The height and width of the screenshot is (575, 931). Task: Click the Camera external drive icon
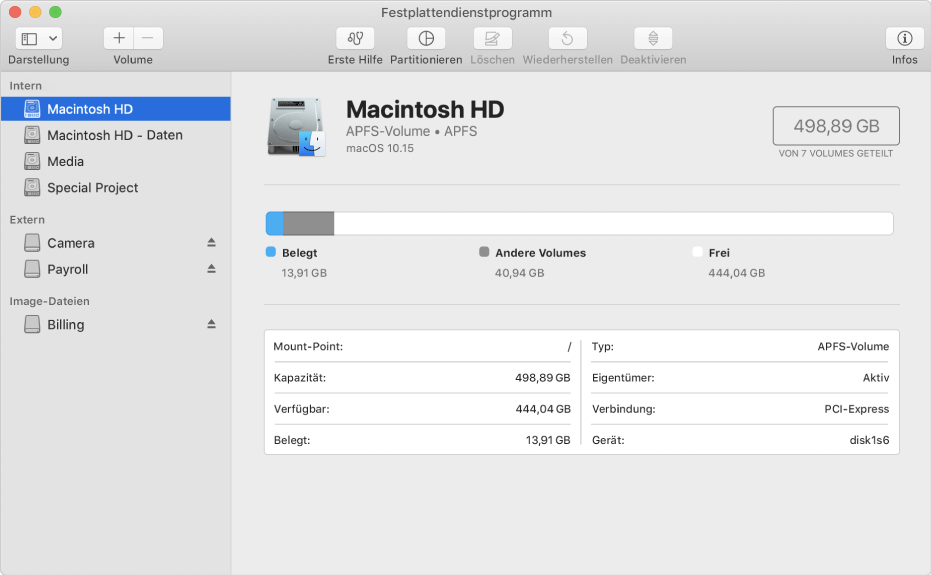[32, 242]
